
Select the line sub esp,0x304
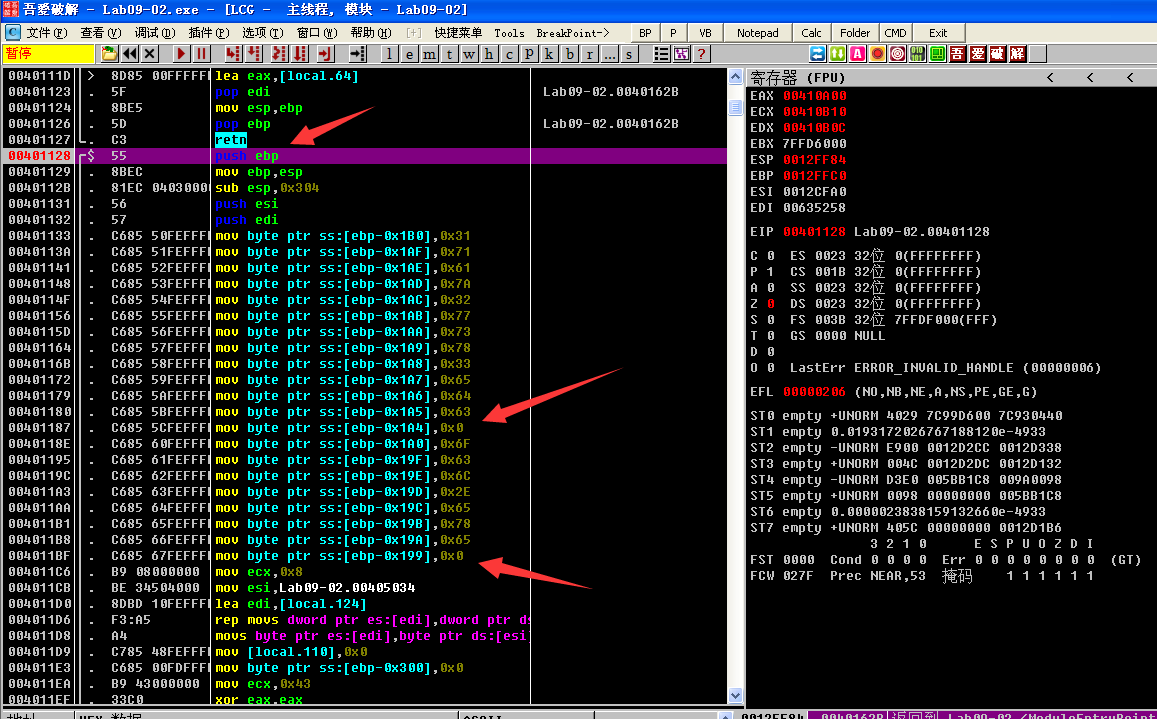coord(365,188)
